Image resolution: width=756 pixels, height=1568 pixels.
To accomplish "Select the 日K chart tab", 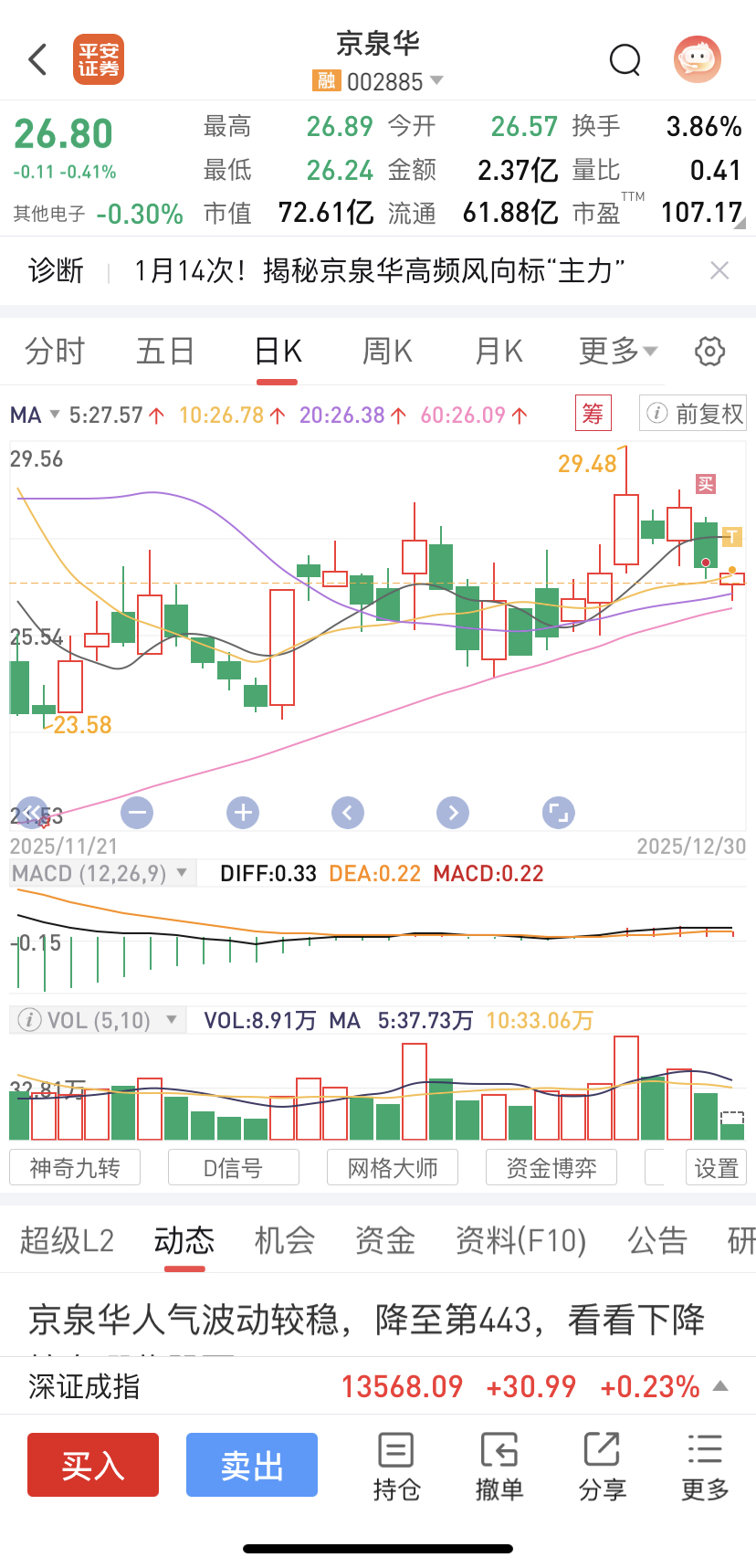I will pyautogui.click(x=278, y=352).
